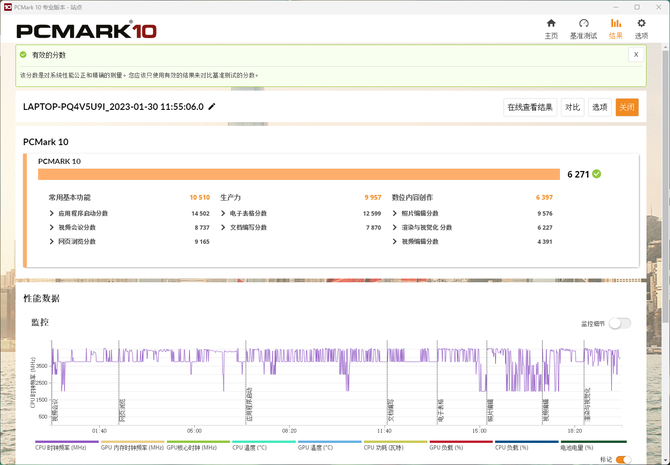Select the 应用程序启动 marker on the chart
Viewport: 670px width, 465px height.
pyautogui.click(x=249, y=404)
